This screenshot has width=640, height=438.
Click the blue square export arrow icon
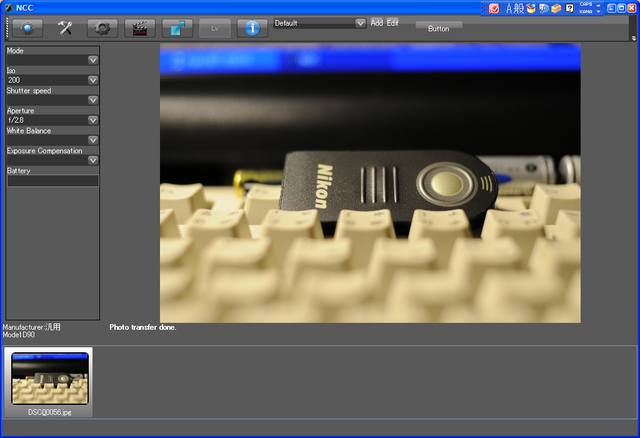[x=177, y=28]
